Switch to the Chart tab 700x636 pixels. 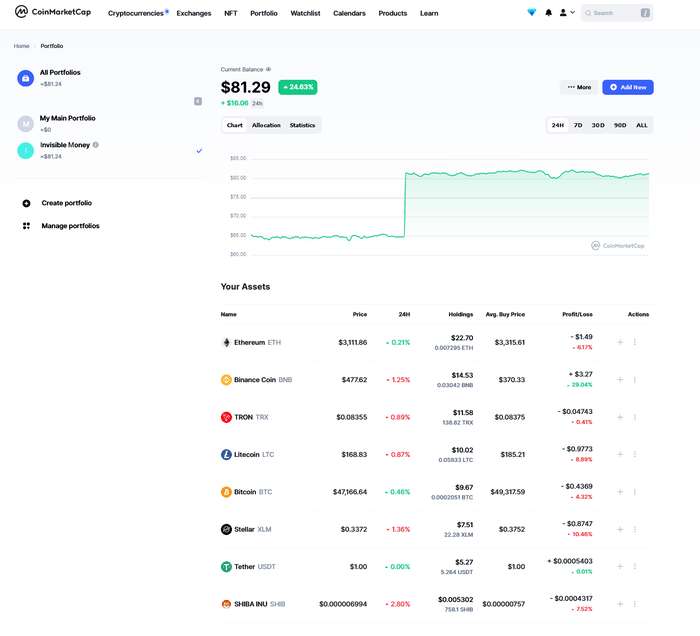[x=234, y=125]
